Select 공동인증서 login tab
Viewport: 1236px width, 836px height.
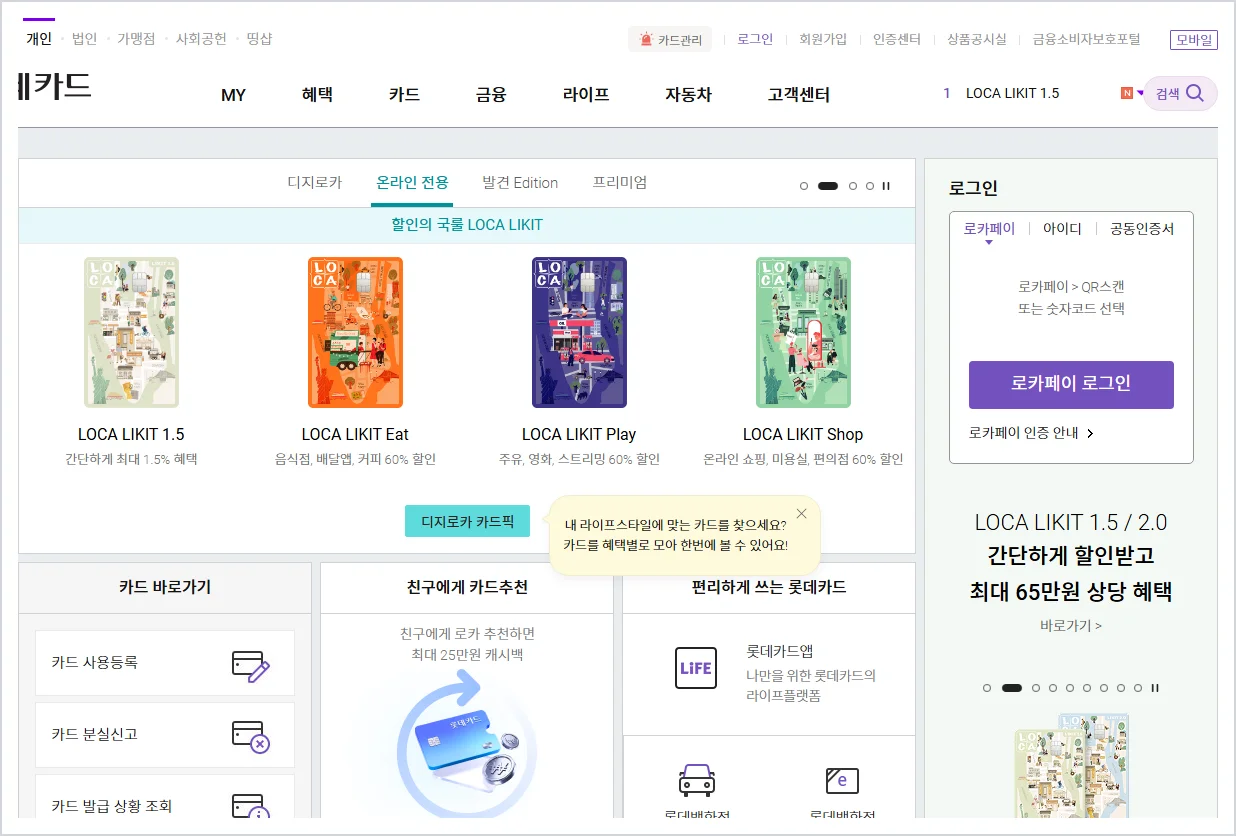(x=1142, y=228)
